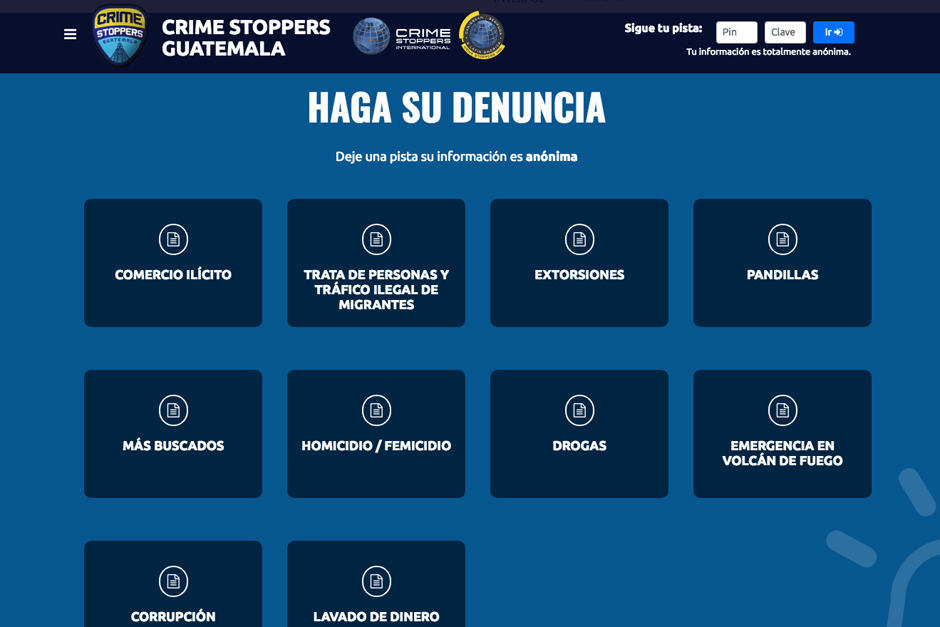Open the Trata de Personas report card
The height and width of the screenshot is (627, 940).
[x=376, y=289]
